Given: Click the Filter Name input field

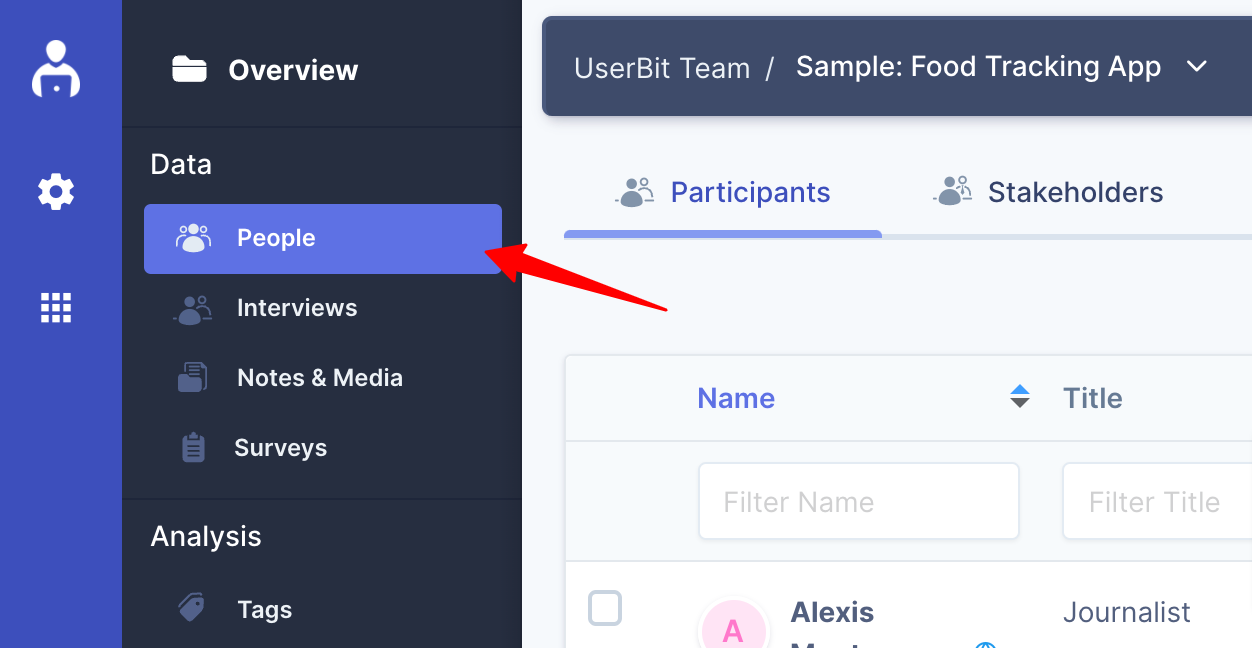Looking at the screenshot, I should [x=859, y=501].
